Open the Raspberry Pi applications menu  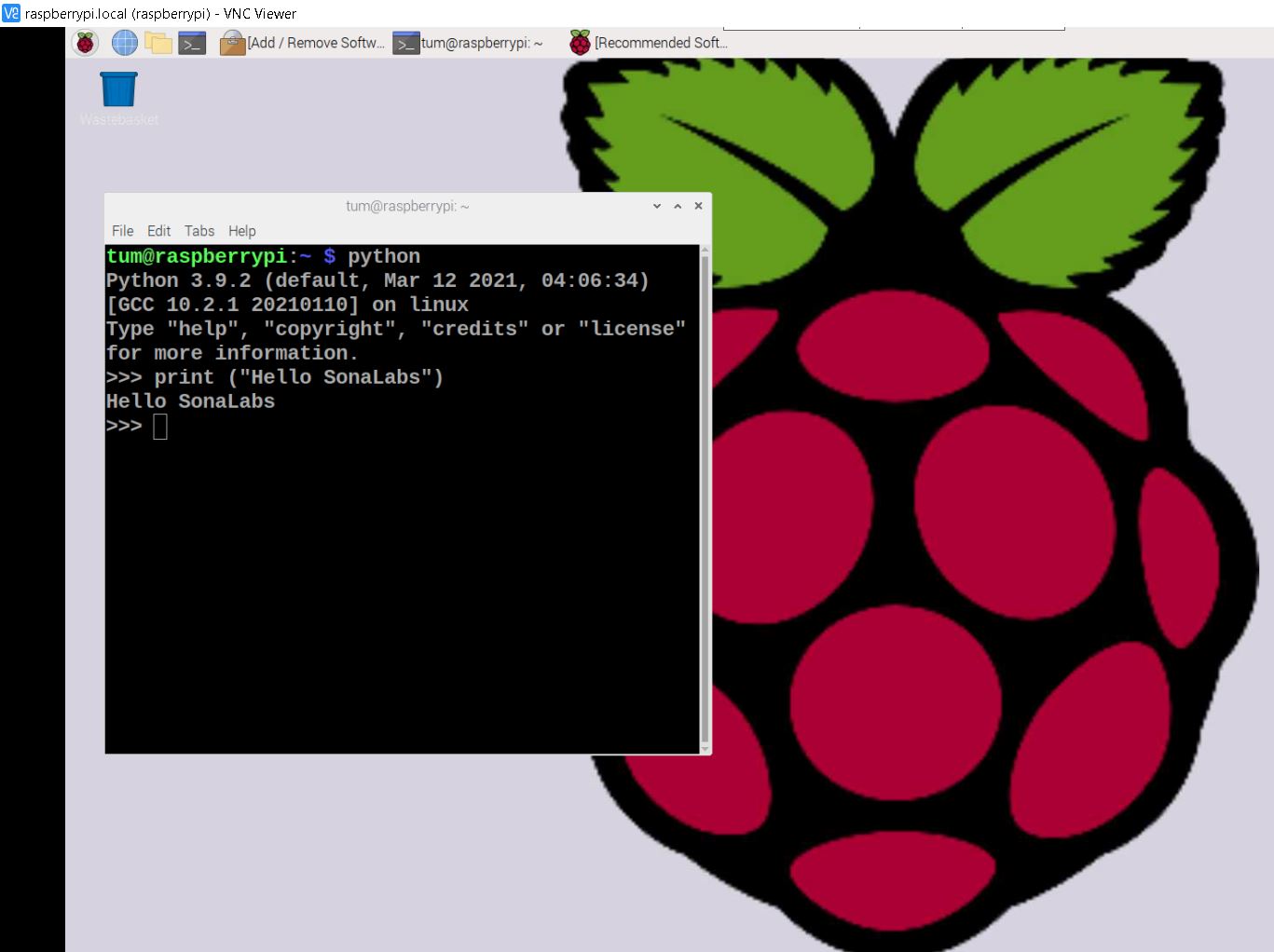coord(86,43)
